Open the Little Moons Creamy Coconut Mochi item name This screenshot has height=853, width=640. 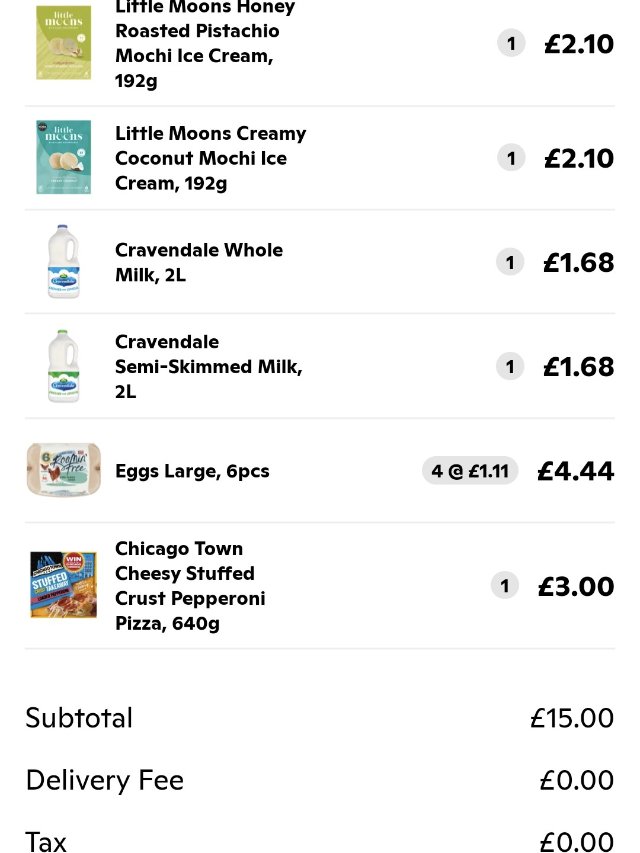point(210,158)
